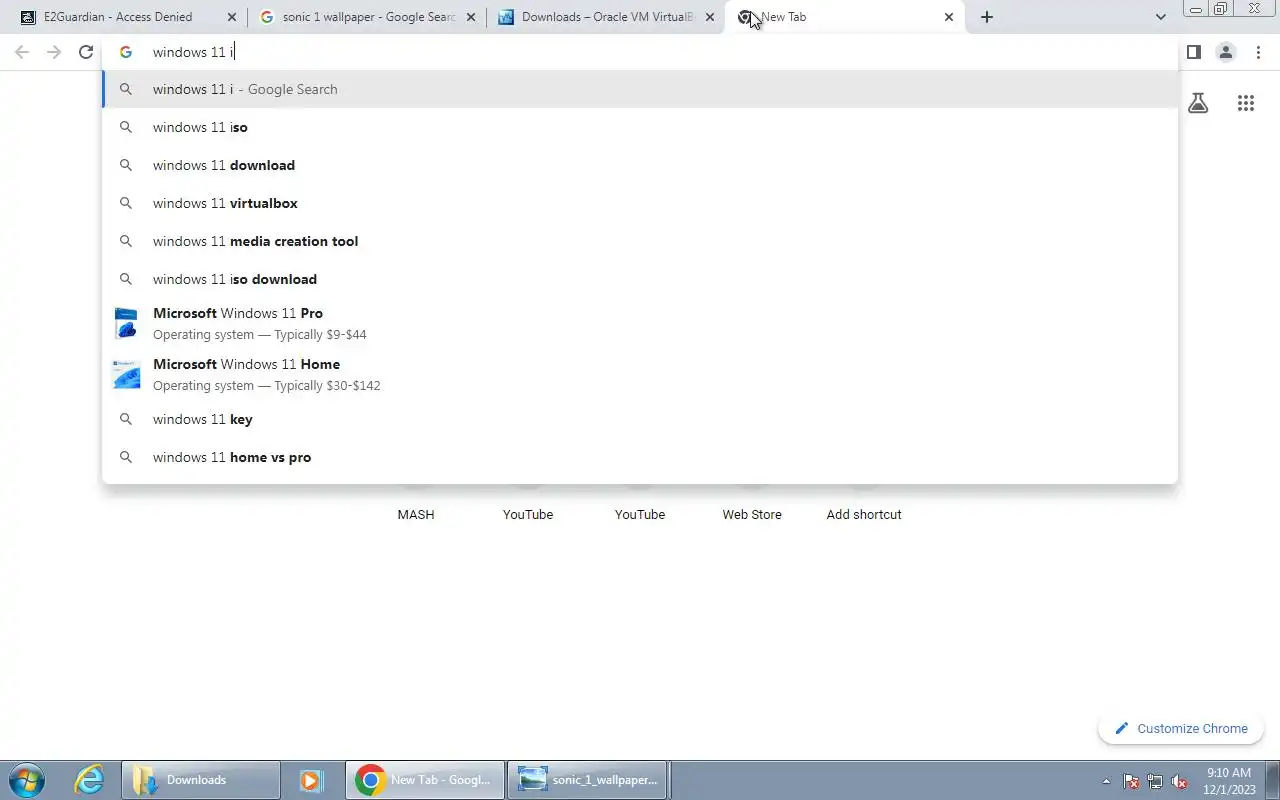Screen dimensions: 1280x800
Task: Click the Customize Chrome button
Action: (1181, 728)
